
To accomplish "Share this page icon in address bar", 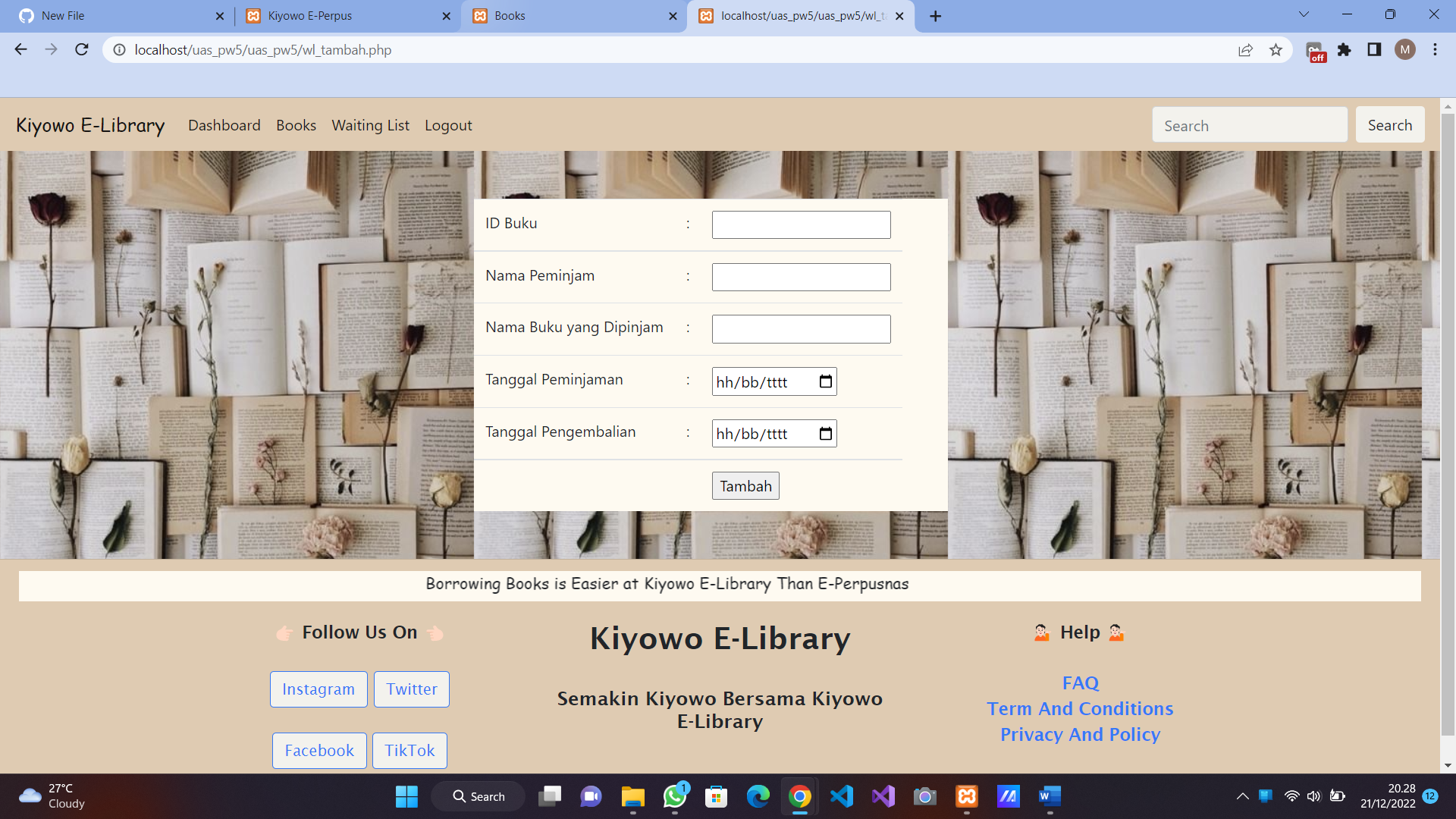I will click(1245, 50).
